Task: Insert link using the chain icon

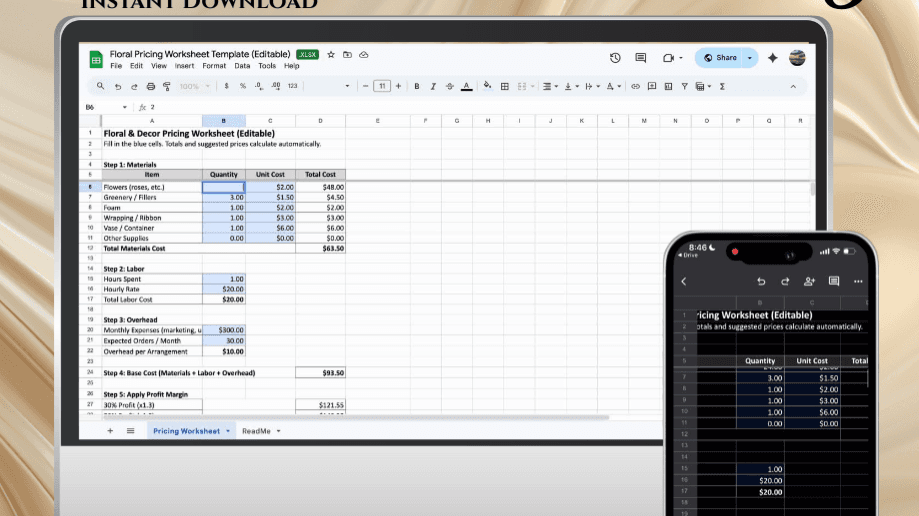Action: coord(635,86)
